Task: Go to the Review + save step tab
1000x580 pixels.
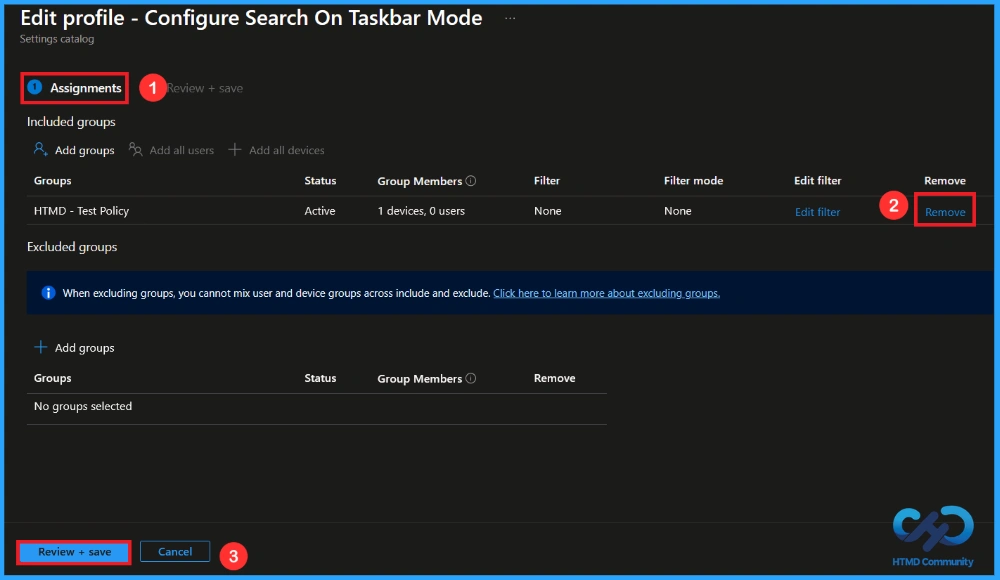Action: 205,88
